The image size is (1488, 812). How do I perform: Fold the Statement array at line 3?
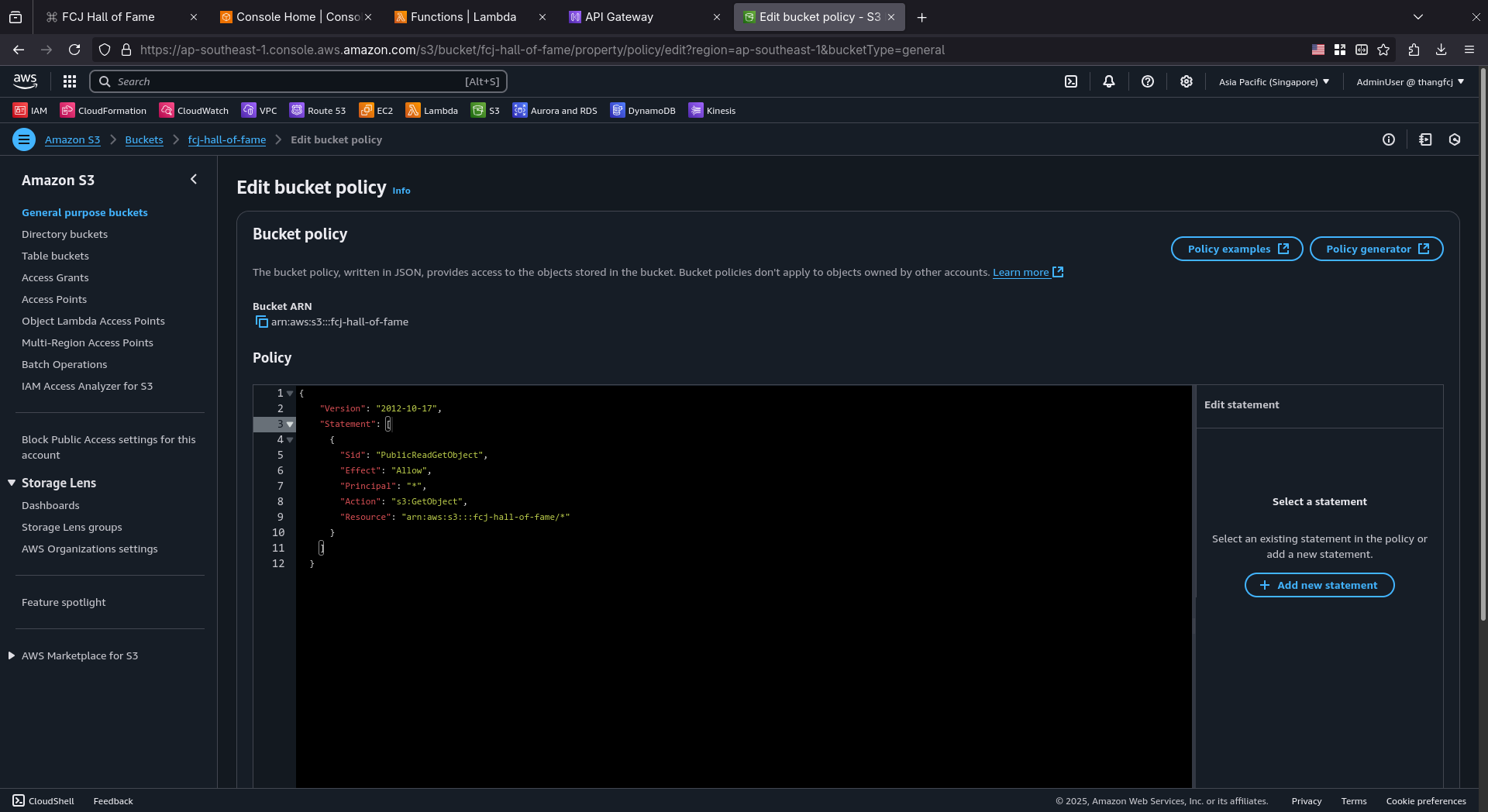pos(290,425)
